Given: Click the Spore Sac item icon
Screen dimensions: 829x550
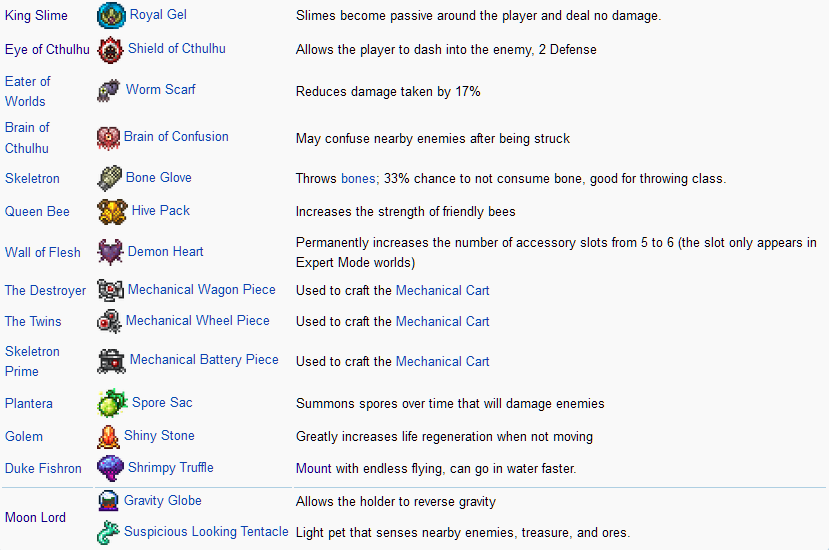Looking at the screenshot, I should 112,403.
